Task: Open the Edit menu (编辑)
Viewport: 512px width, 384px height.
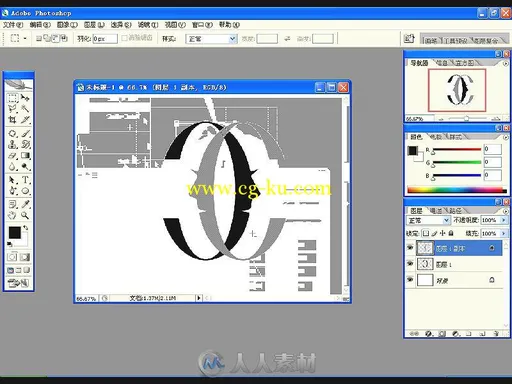Action: click(40, 25)
